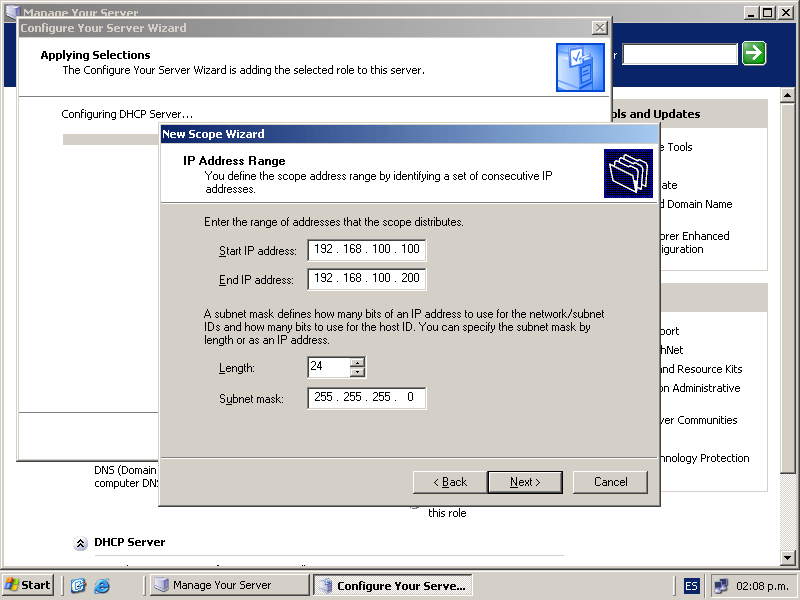Click the Subnet mask field
This screenshot has width=800, height=600.
pyautogui.click(x=366, y=398)
